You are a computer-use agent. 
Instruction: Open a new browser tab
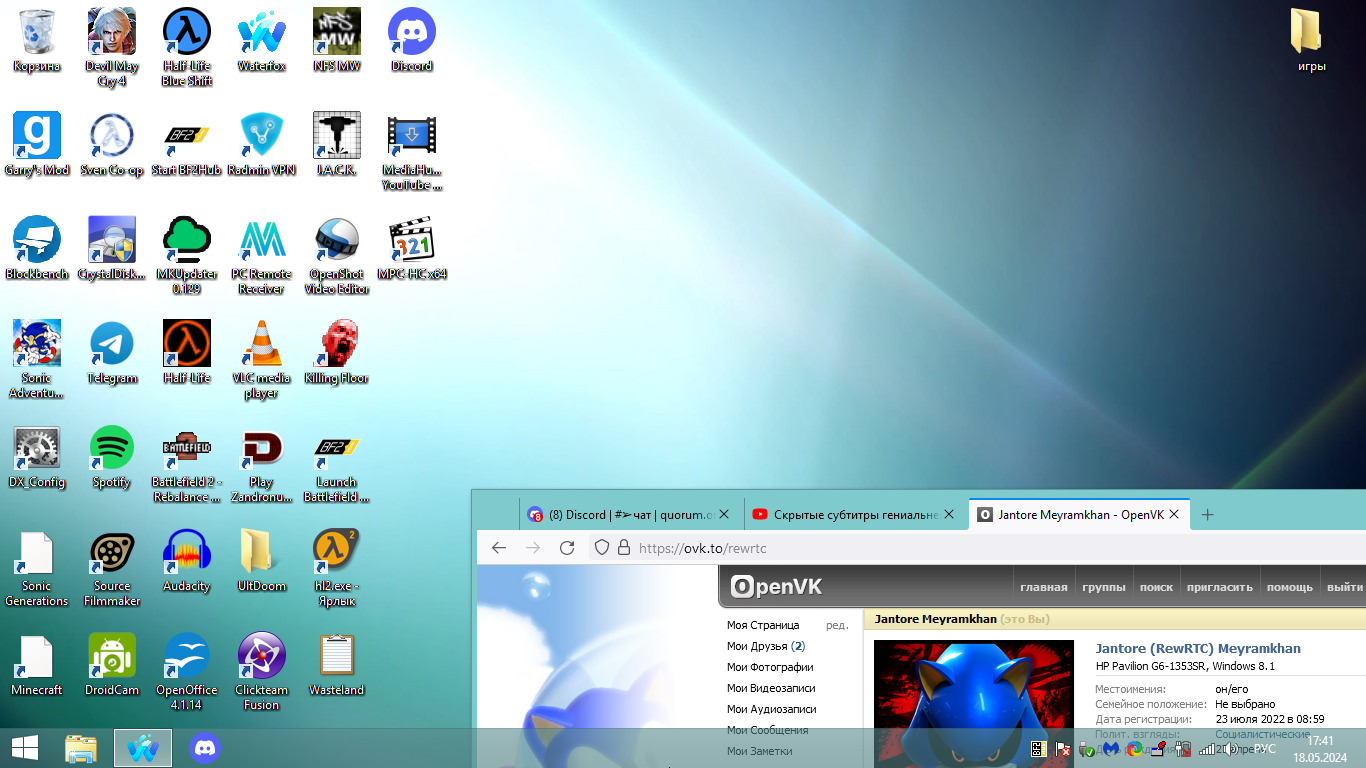coord(1207,515)
